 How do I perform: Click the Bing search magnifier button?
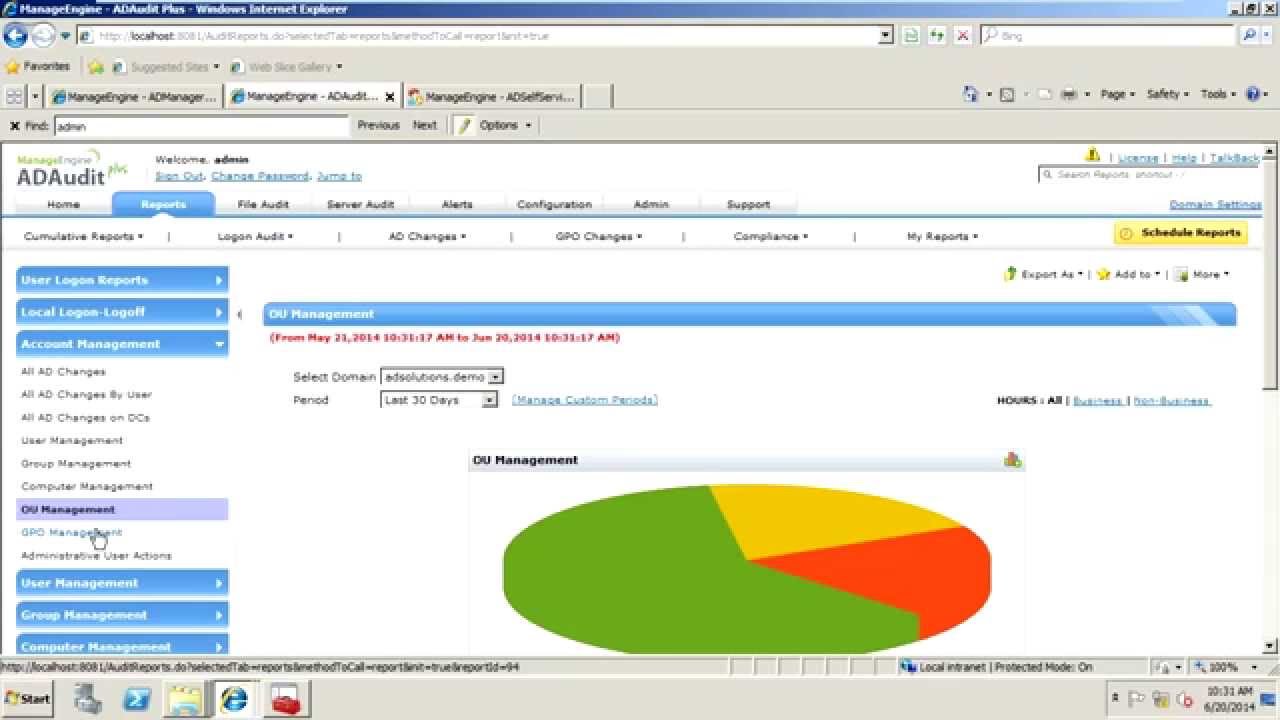click(x=1250, y=36)
